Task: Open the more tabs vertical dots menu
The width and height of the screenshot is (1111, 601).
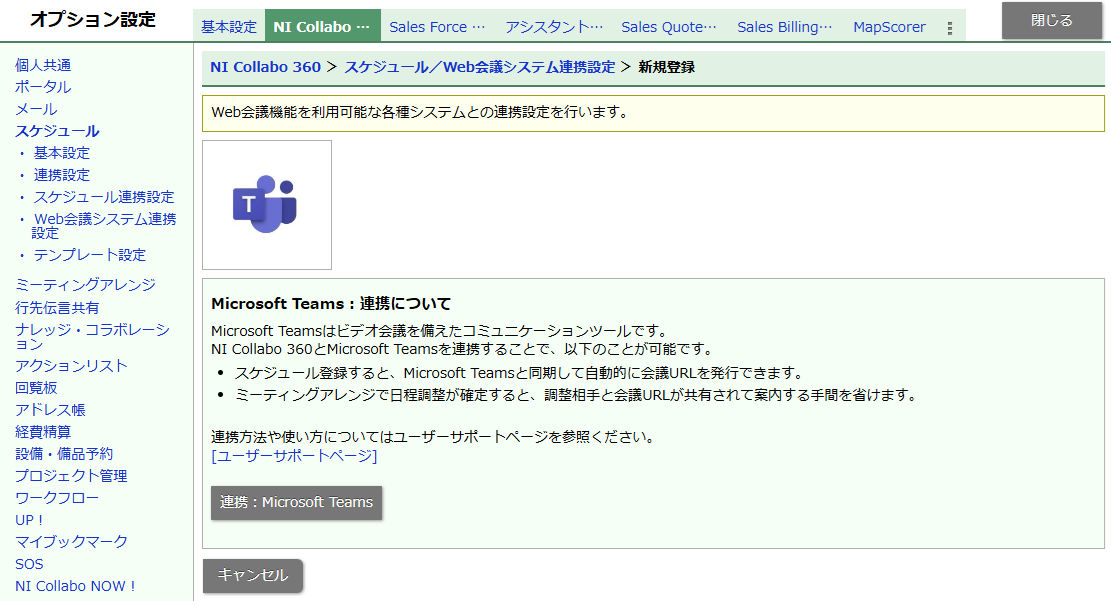Action: (949, 28)
